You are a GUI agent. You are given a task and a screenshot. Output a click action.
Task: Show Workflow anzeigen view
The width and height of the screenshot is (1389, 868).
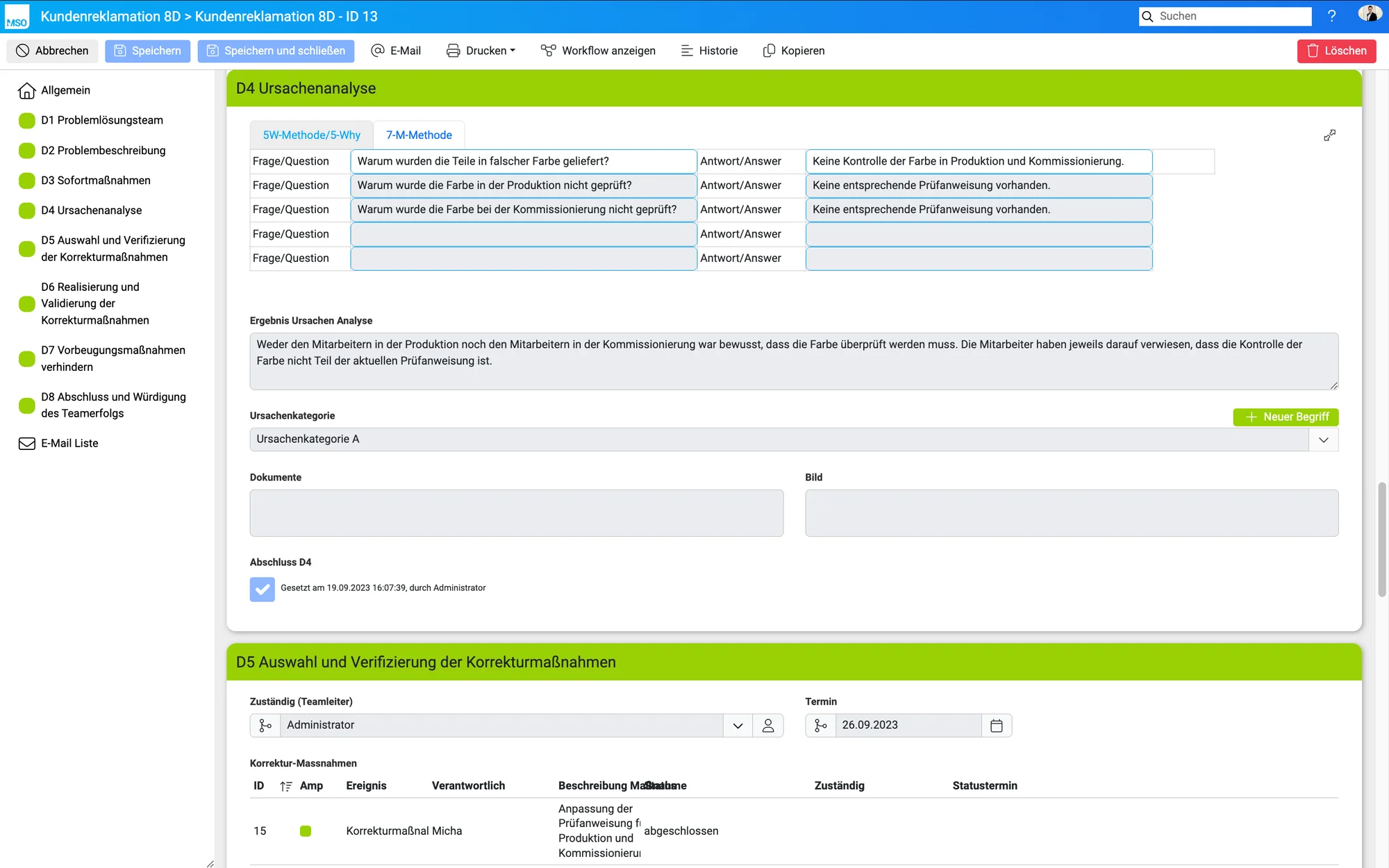coord(598,51)
